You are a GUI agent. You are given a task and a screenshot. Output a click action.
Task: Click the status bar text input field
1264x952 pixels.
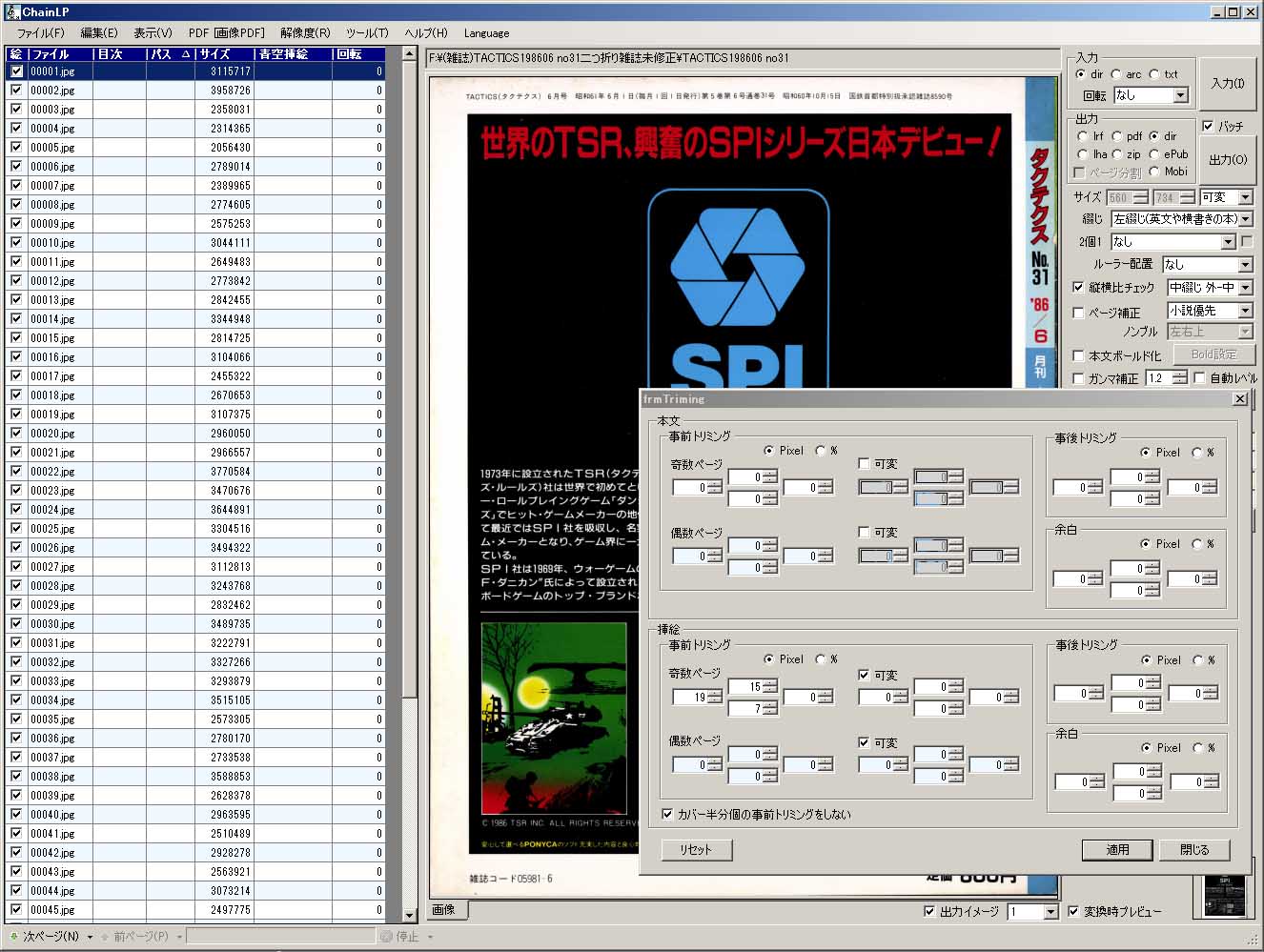pos(281,937)
